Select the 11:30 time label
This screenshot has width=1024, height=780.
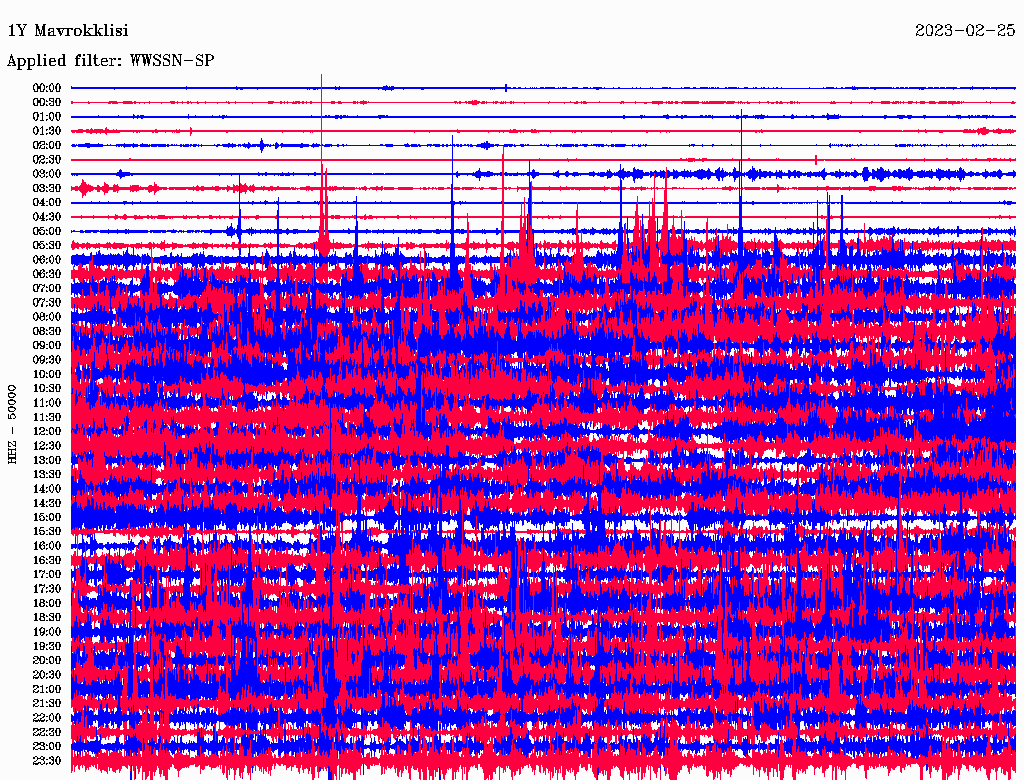(47, 417)
